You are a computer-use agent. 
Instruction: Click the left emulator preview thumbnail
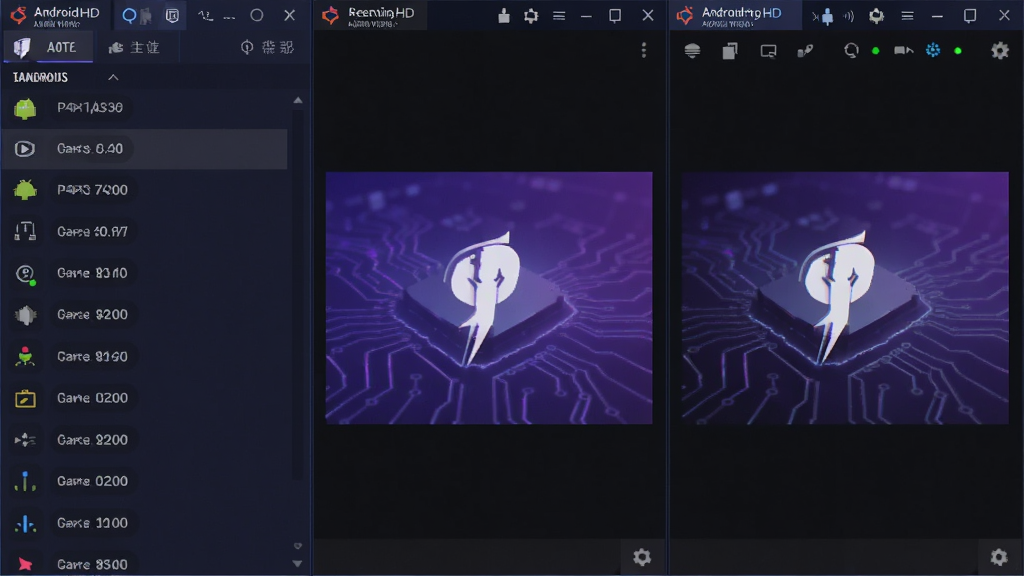coord(489,298)
